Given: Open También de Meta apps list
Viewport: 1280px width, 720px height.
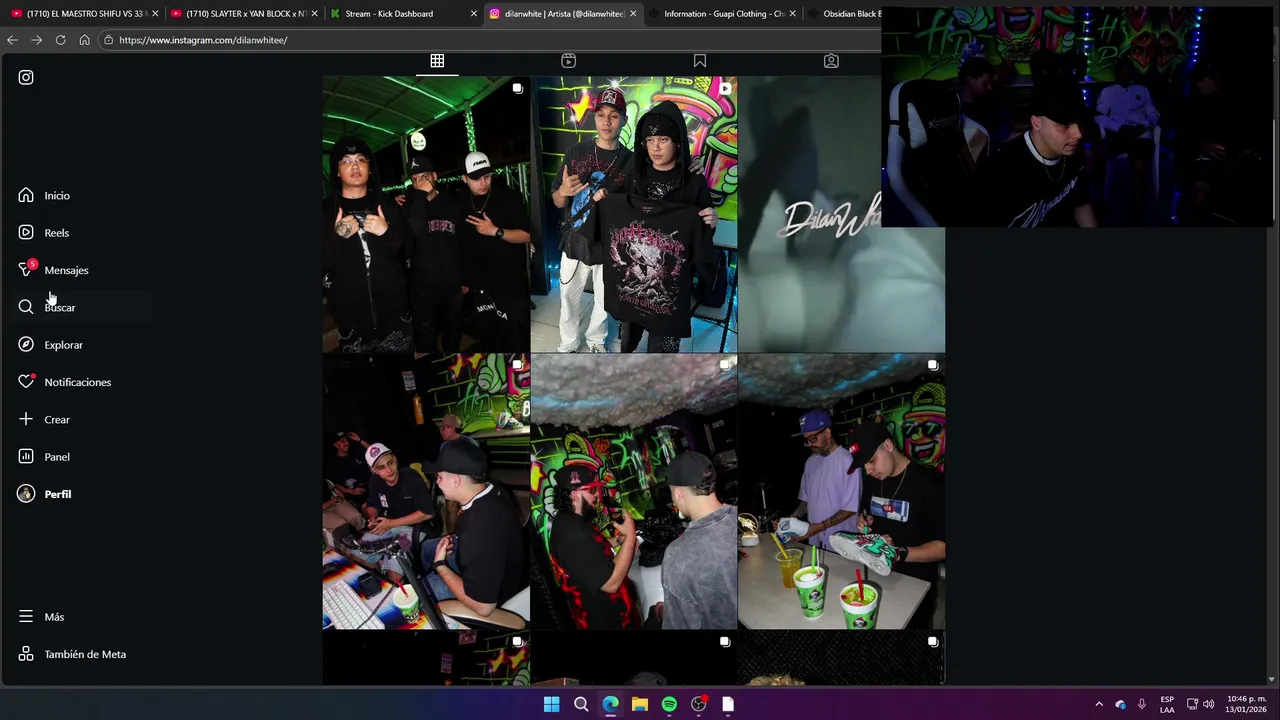Looking at the screenshot, I should point(72,654).
